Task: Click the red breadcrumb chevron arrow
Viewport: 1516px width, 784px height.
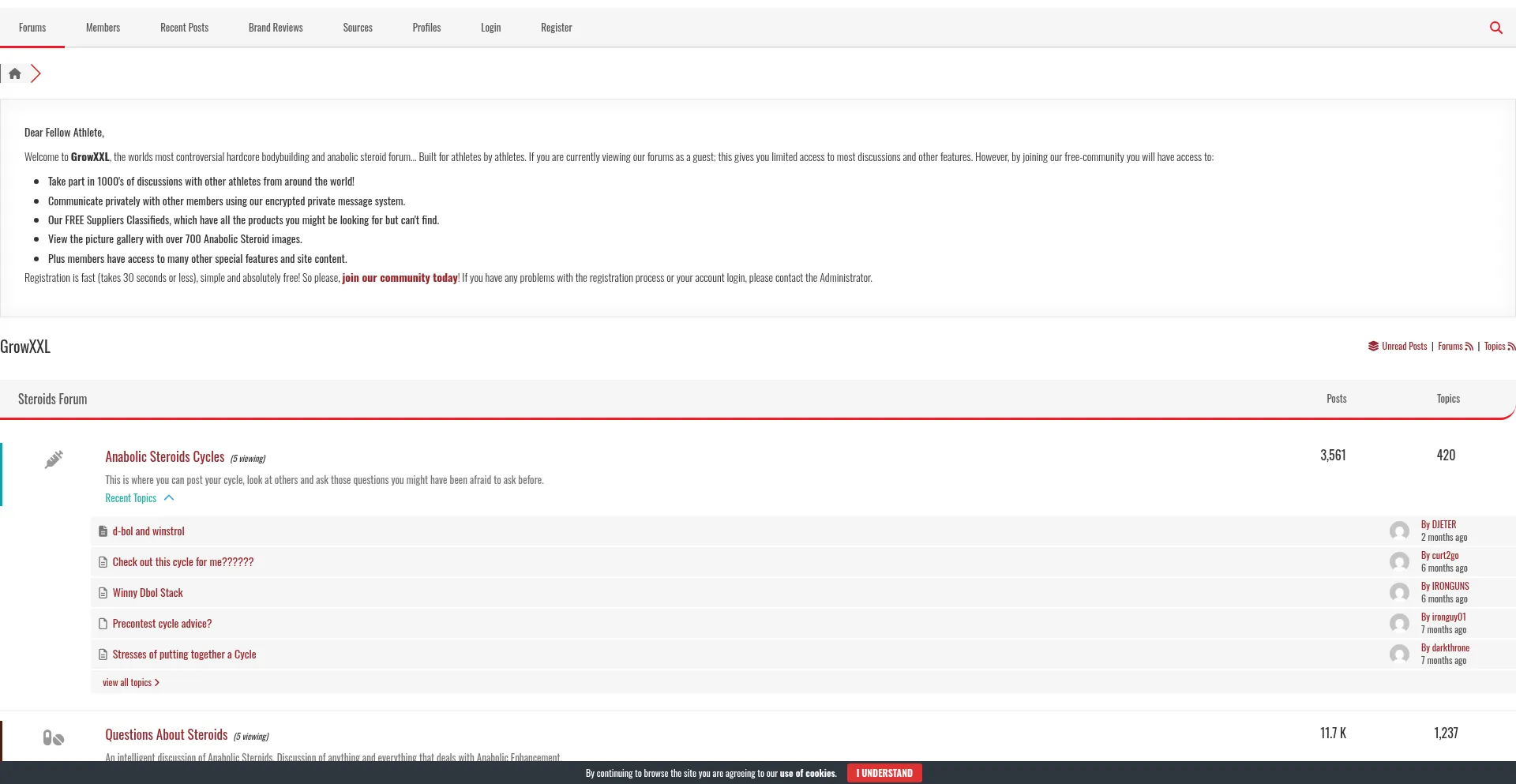Action: point(36,73)
